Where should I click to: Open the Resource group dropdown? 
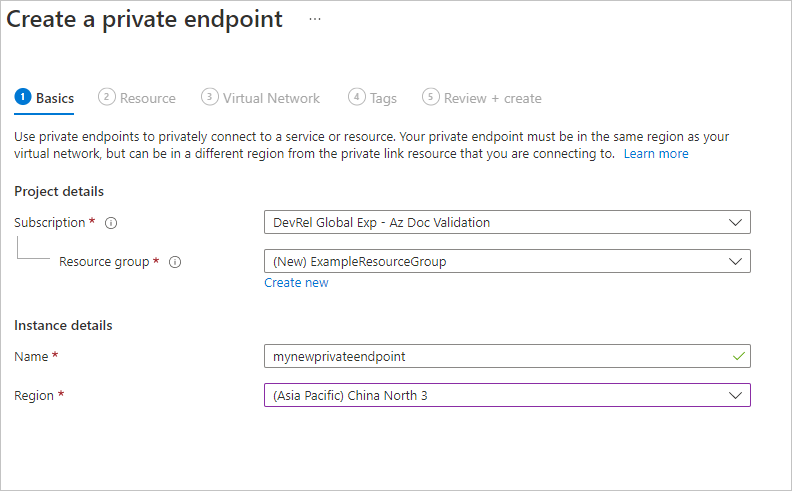736,261
